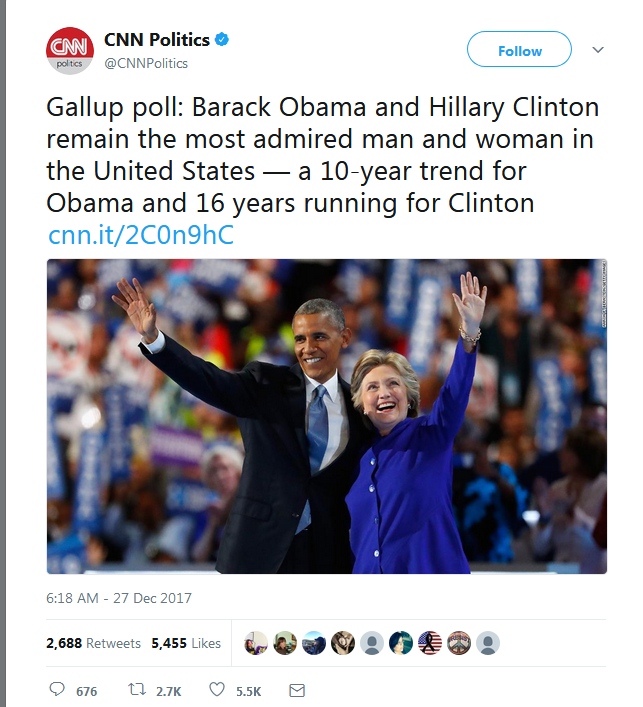
Task: Open the CNN Politics display name
Action: [157, 40]
